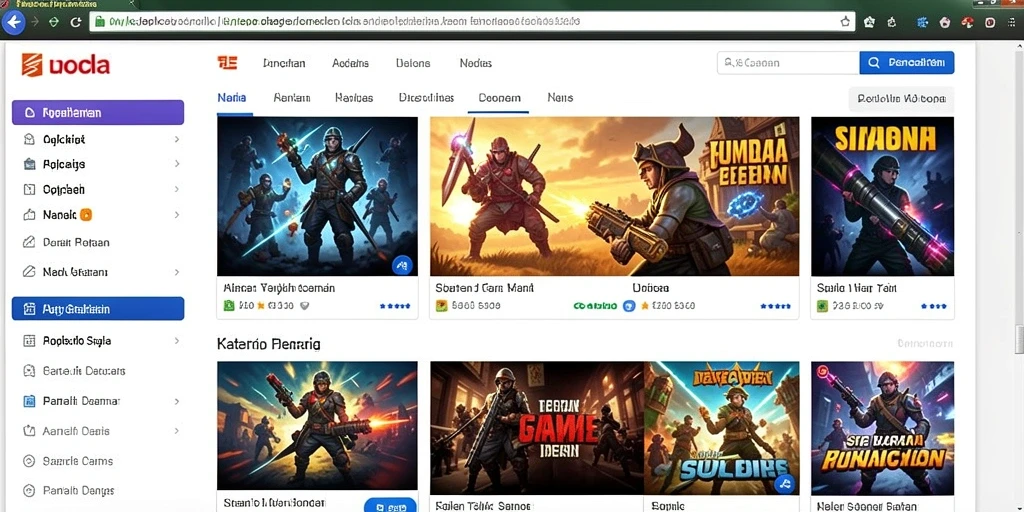Click the green shield icon beside reload
The height and width of the screenshot is (512, 1024).
pos(55,22)
